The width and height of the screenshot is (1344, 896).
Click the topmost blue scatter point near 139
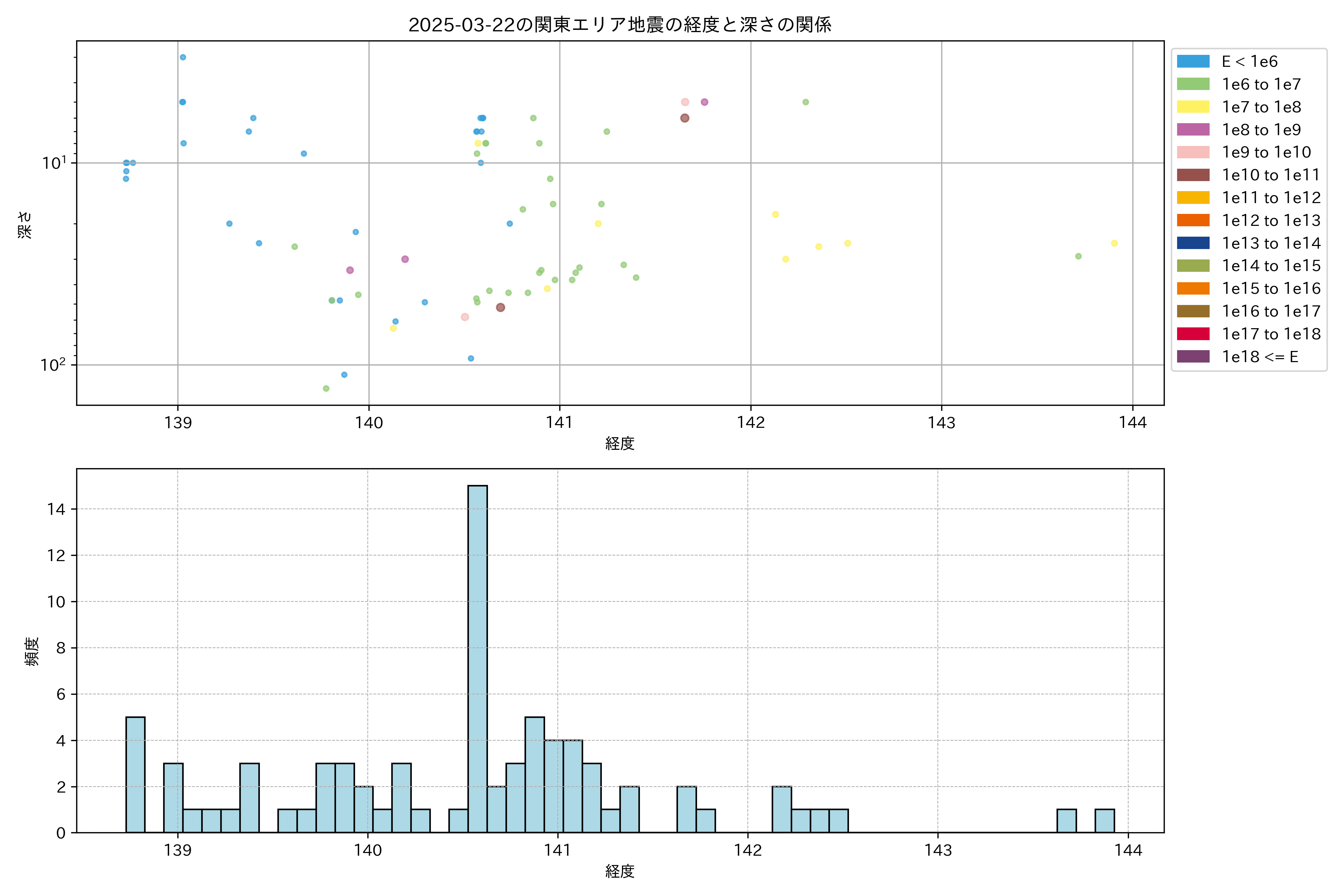pyautogui.click(x=183, y=57)
